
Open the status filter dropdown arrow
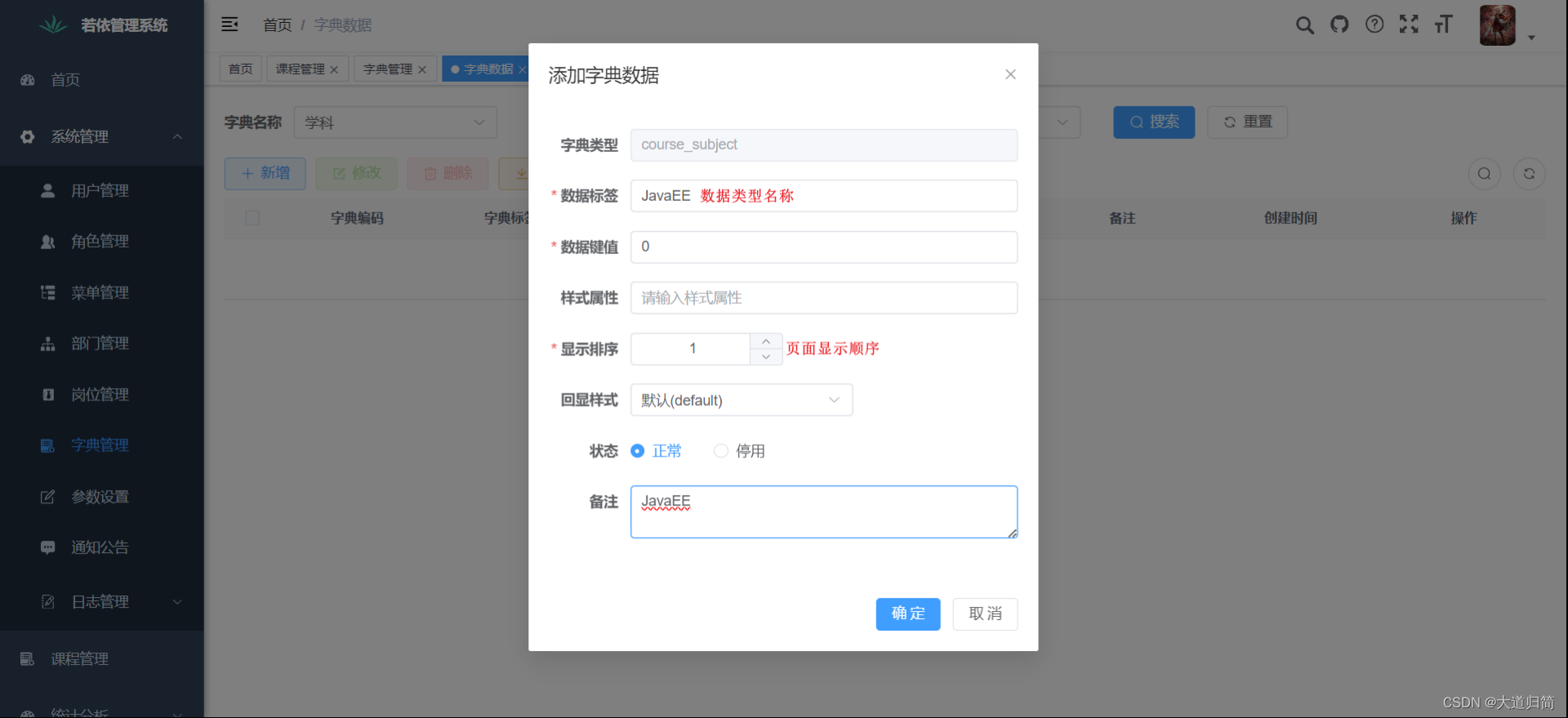click(x=1062, y=123)
